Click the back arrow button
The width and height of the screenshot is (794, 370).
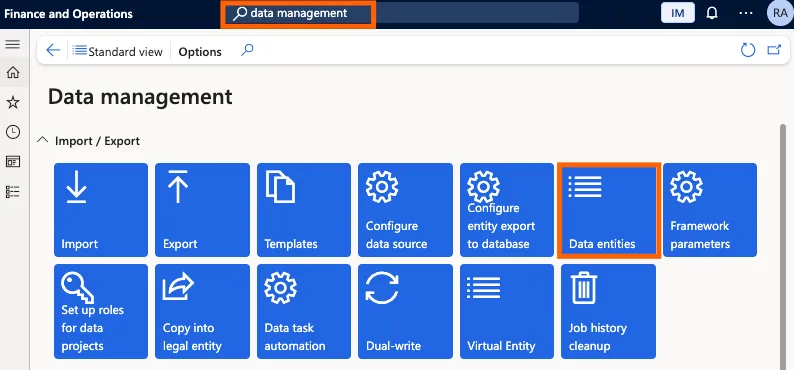pos(53,50)
